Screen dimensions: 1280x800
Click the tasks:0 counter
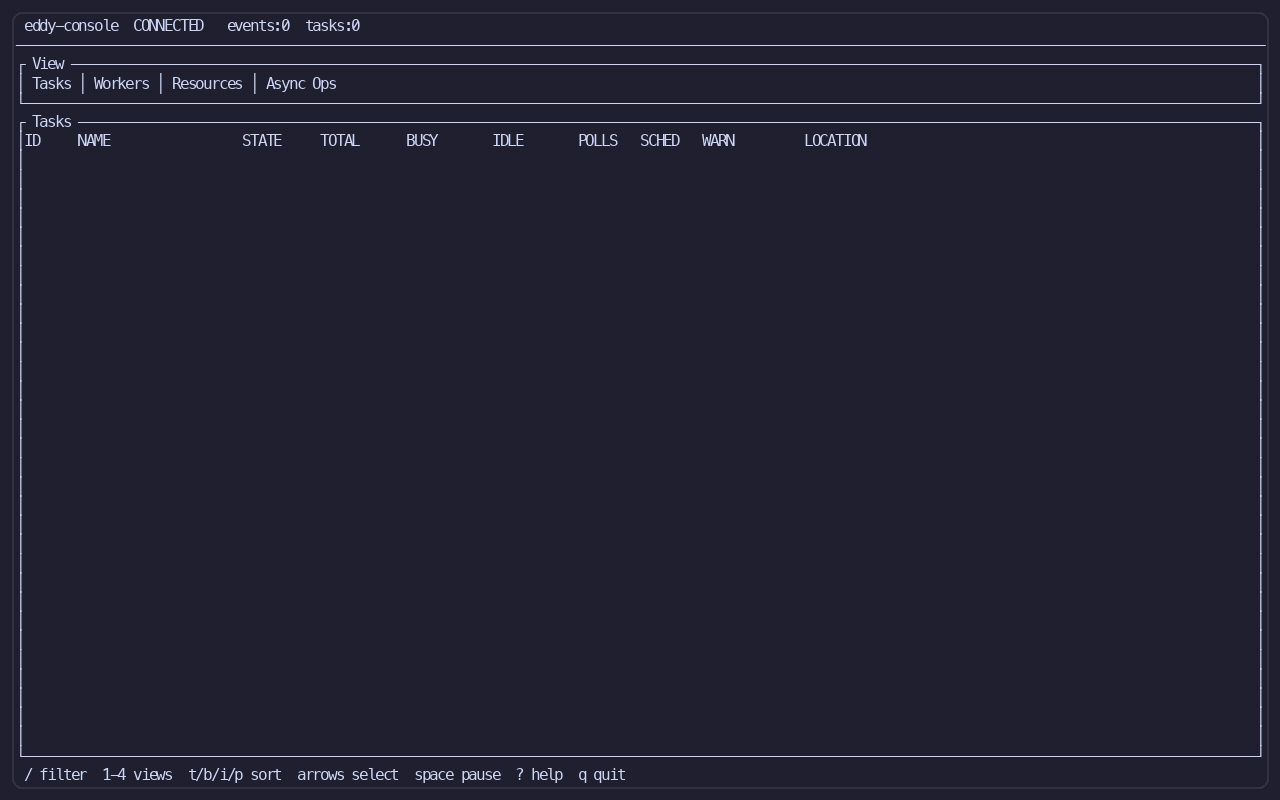[x=333, y=26]
